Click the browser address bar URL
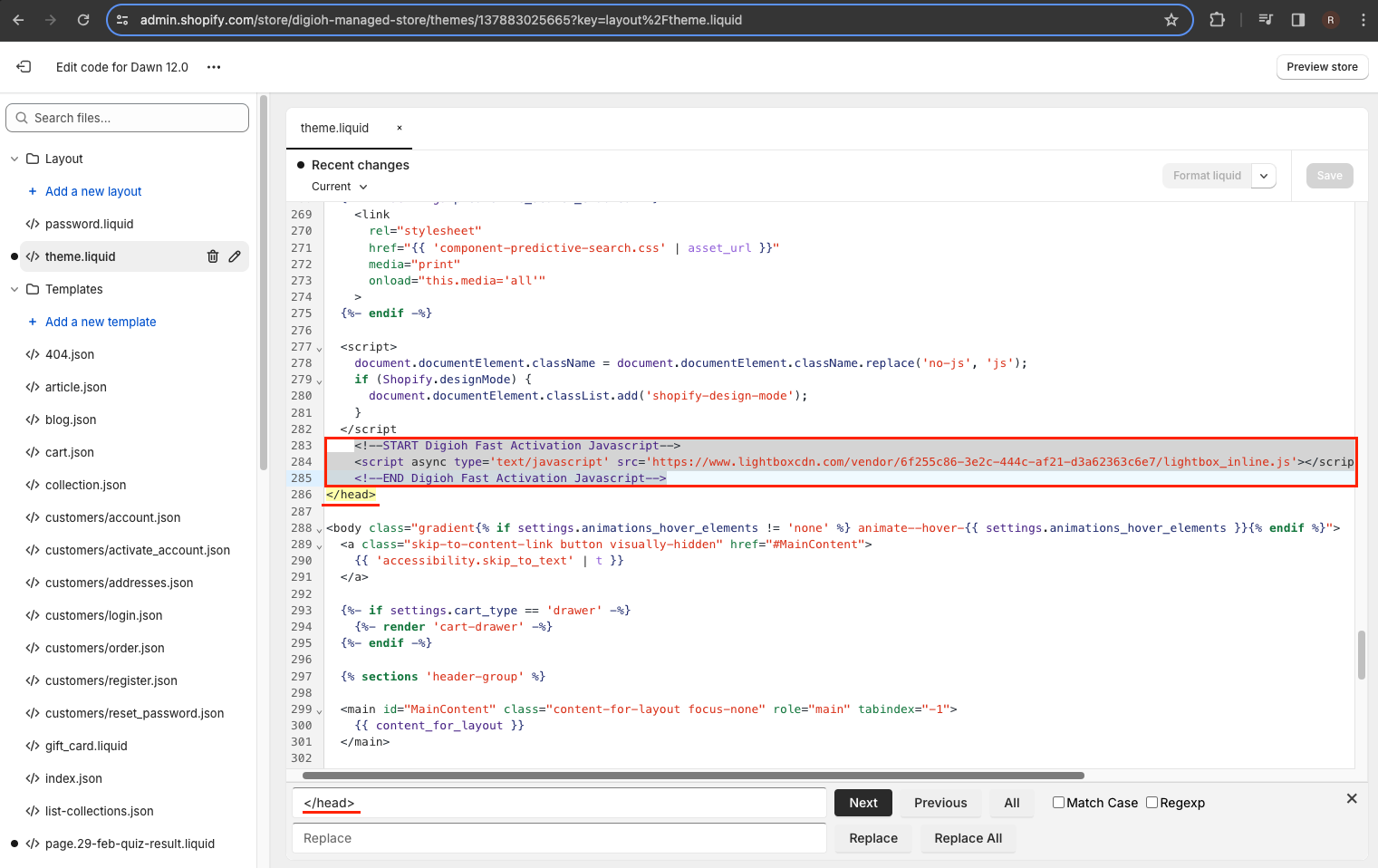This screenshot has width=1378, height=868. click(441, 20)
